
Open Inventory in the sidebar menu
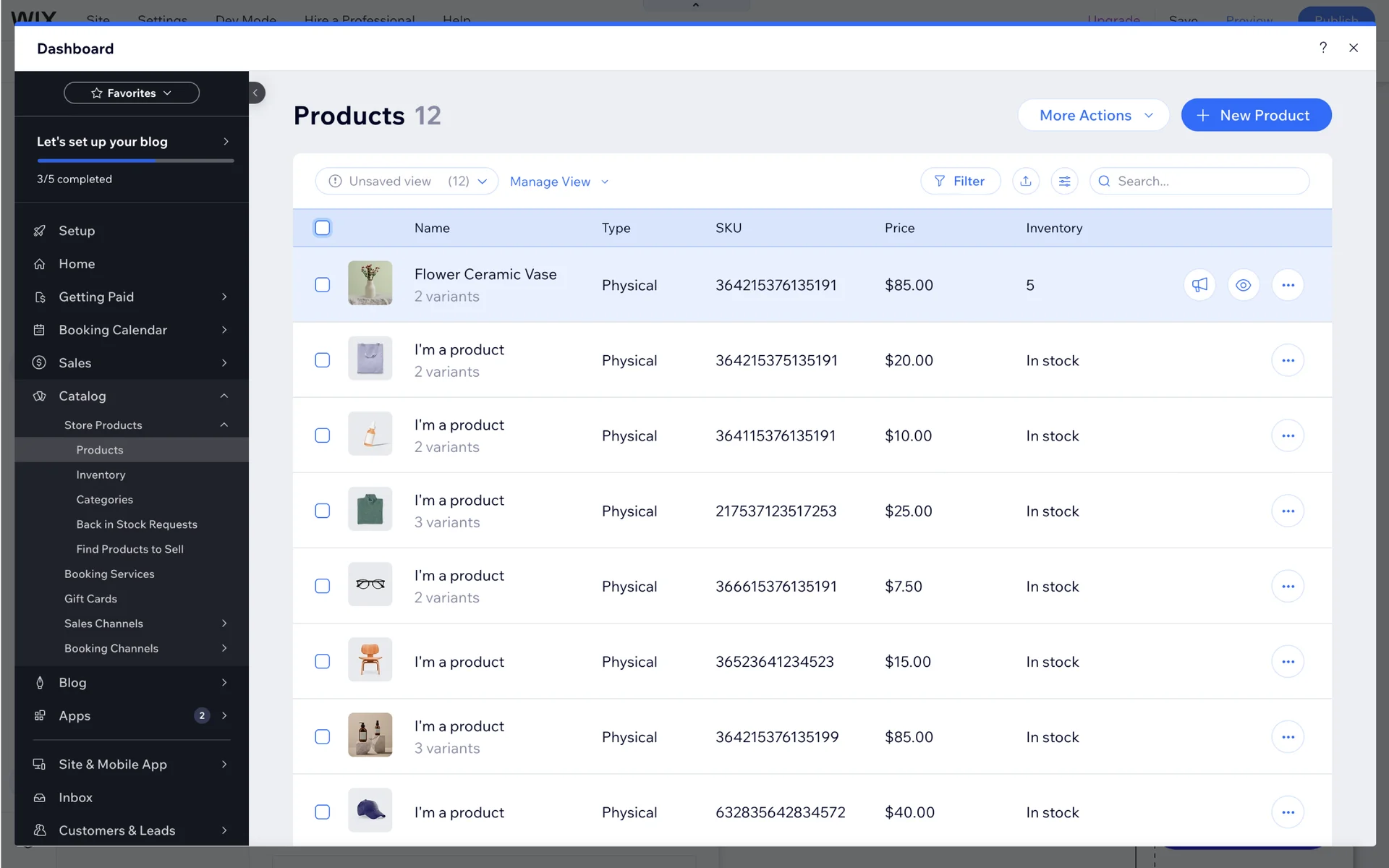point(101,475)
